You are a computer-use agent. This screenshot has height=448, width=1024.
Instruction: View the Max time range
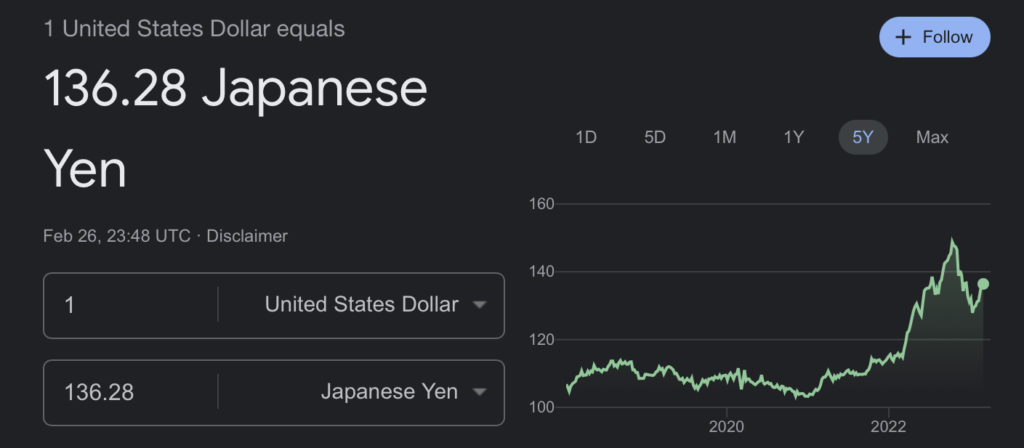[932, 137]
